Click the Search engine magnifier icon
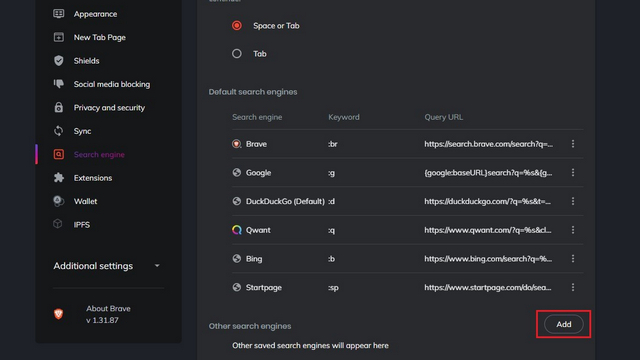The height and width of the screenshot is (360, 640). pyautogui.click(x=58, y=154)
